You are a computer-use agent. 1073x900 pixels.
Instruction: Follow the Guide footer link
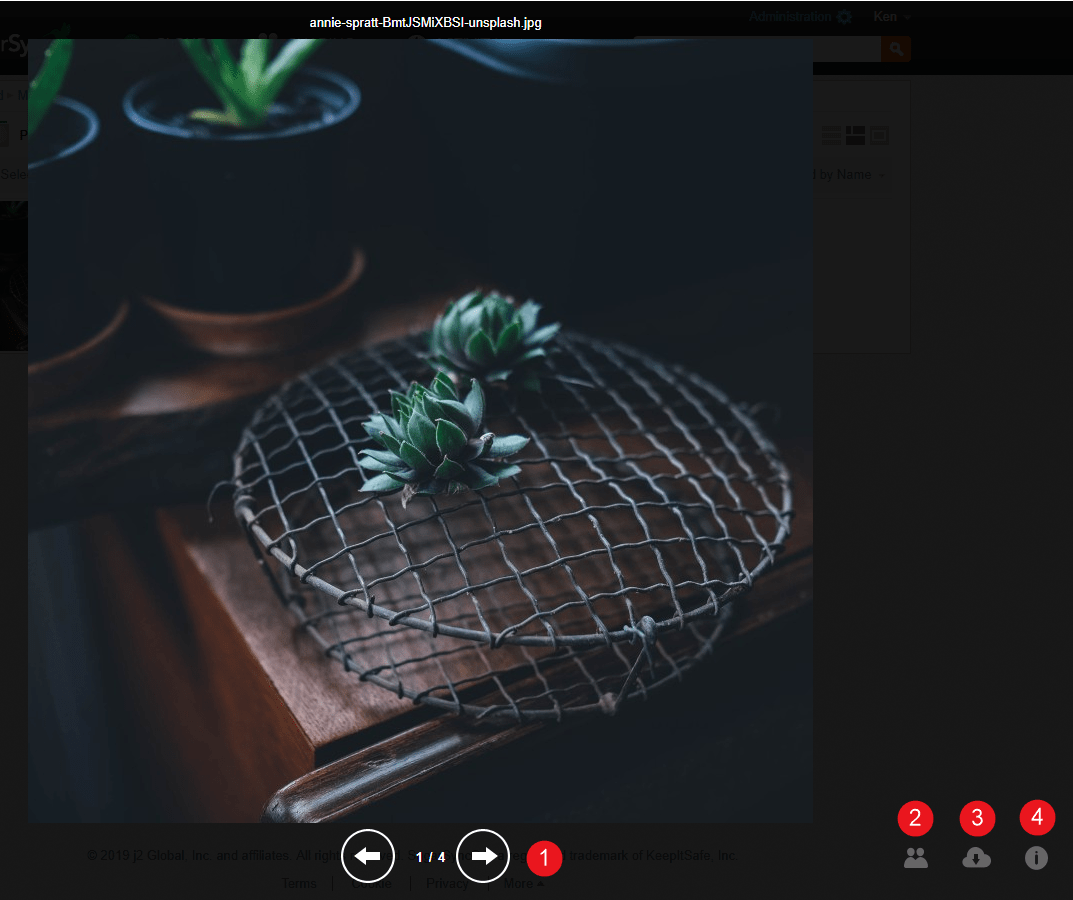[x=371, y=883]
